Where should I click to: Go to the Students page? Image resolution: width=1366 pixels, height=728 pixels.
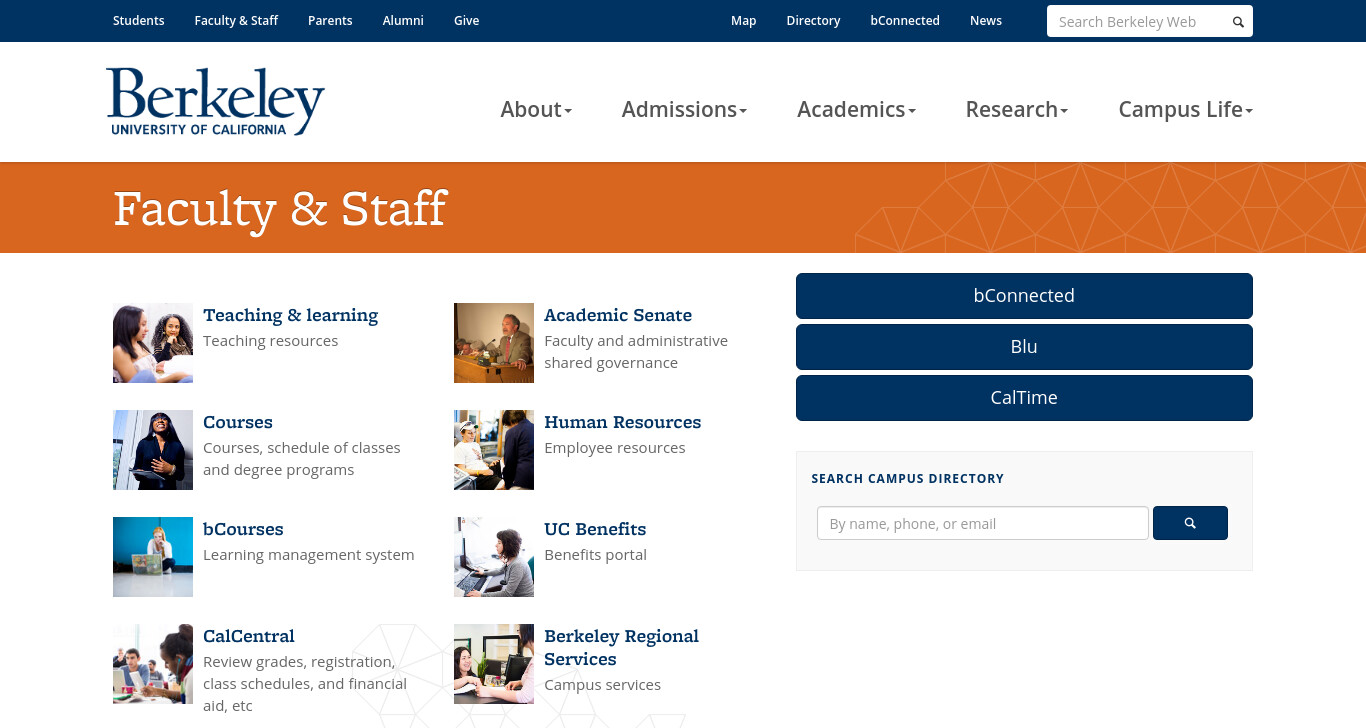coord(139,20)
